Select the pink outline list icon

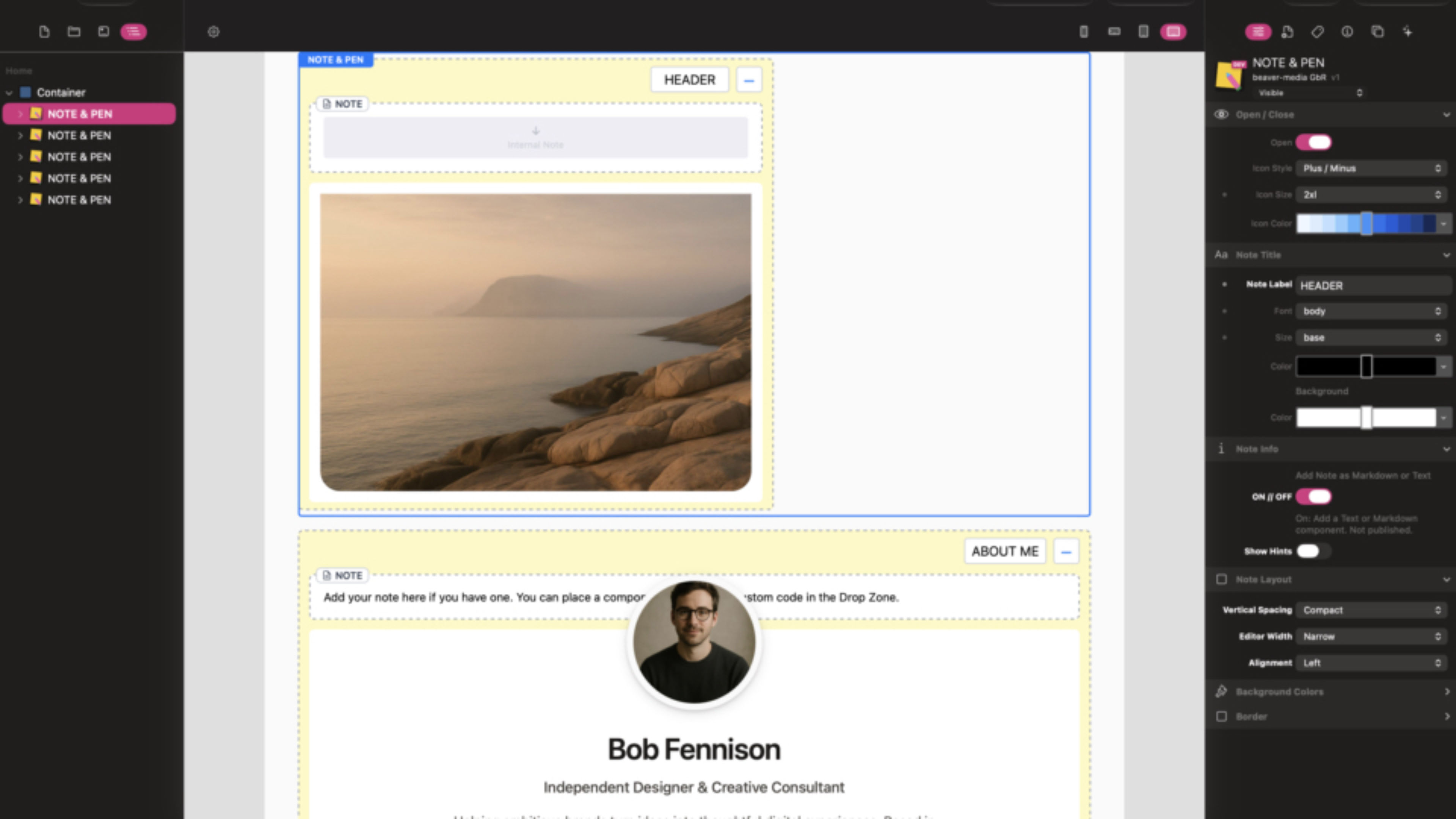(133, 31)
